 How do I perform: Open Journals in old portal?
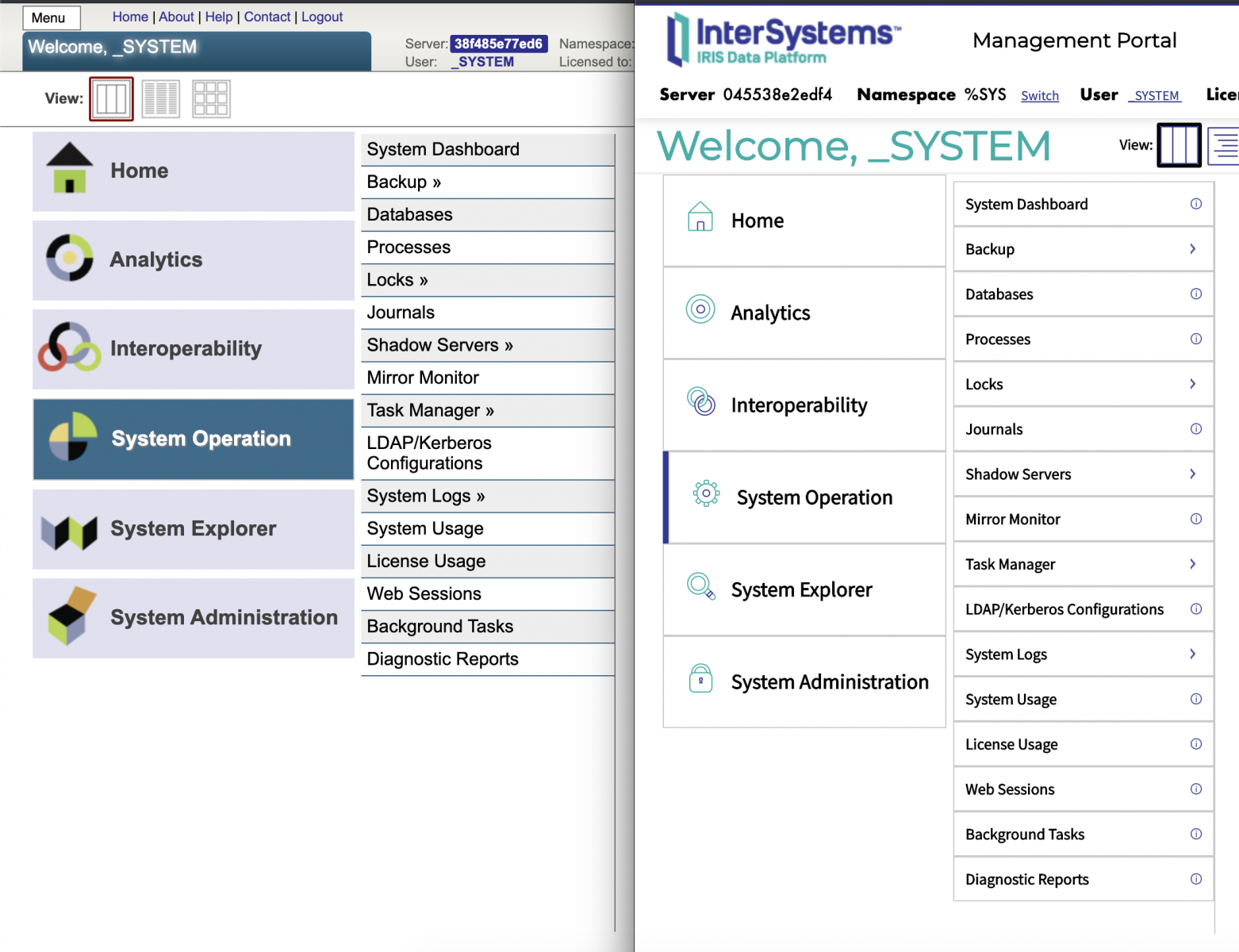(x=488, y=313)
